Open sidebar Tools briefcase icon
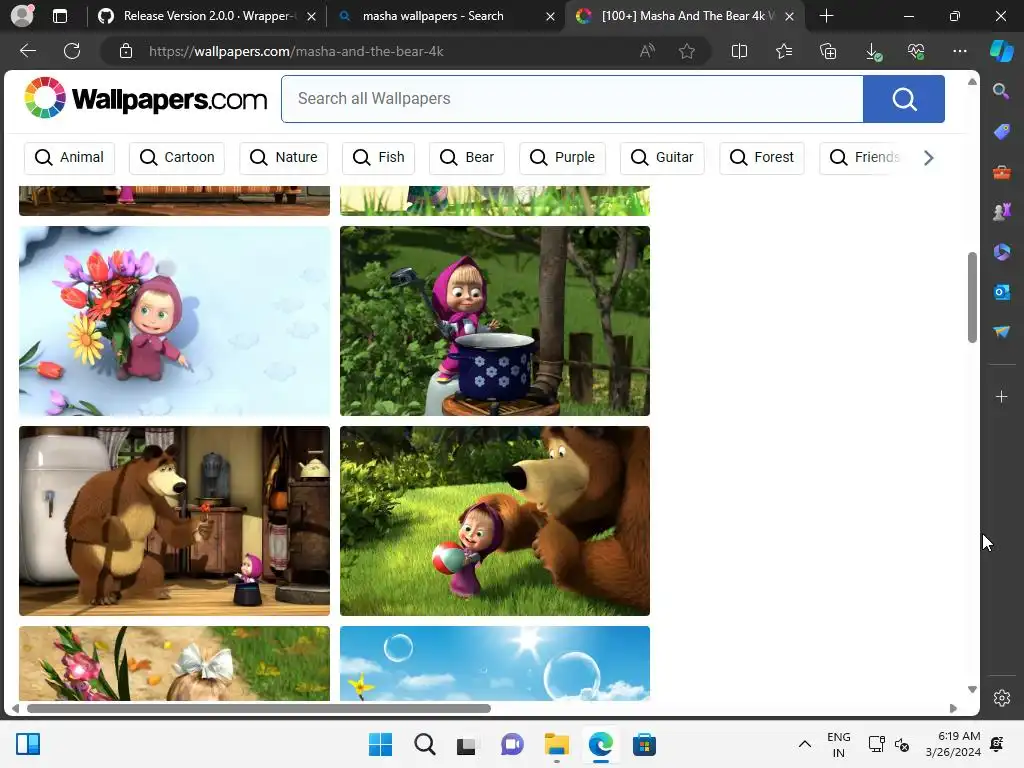This screenshot has width=1024, height=768. point(1002,172)
